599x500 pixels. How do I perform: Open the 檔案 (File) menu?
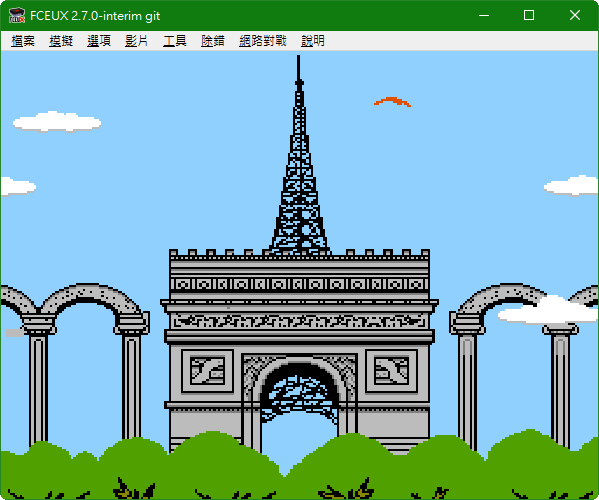pos(23,41)
